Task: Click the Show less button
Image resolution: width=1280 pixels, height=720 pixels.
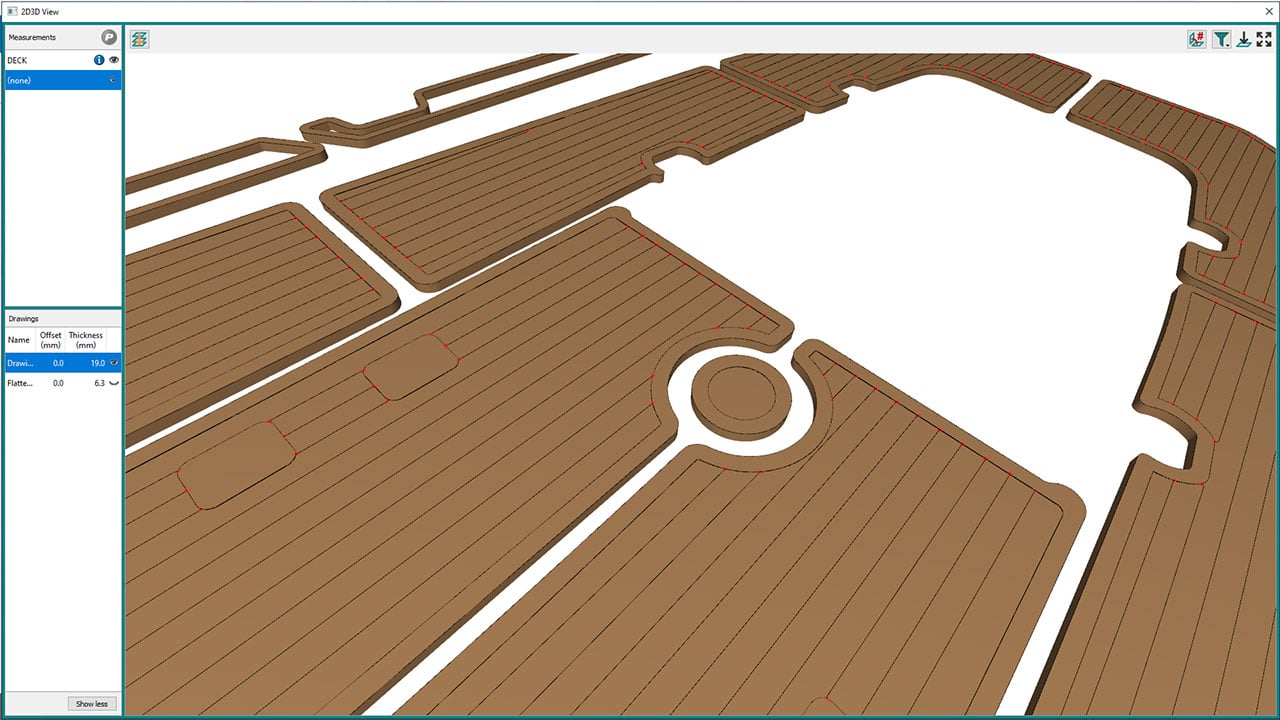Action: click(x=92, y=704)
